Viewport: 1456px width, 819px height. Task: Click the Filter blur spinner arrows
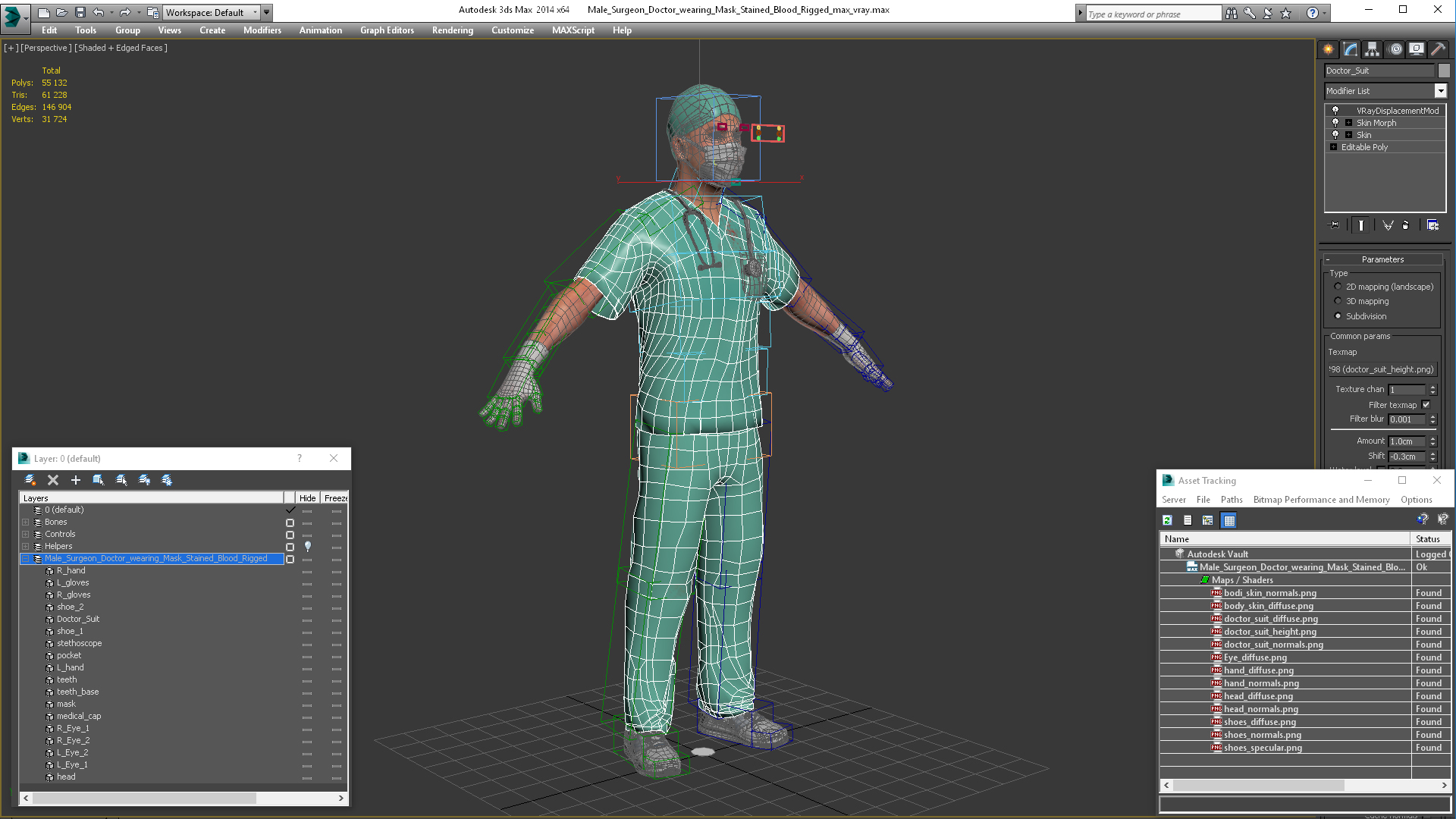(x=1433, y=419)
